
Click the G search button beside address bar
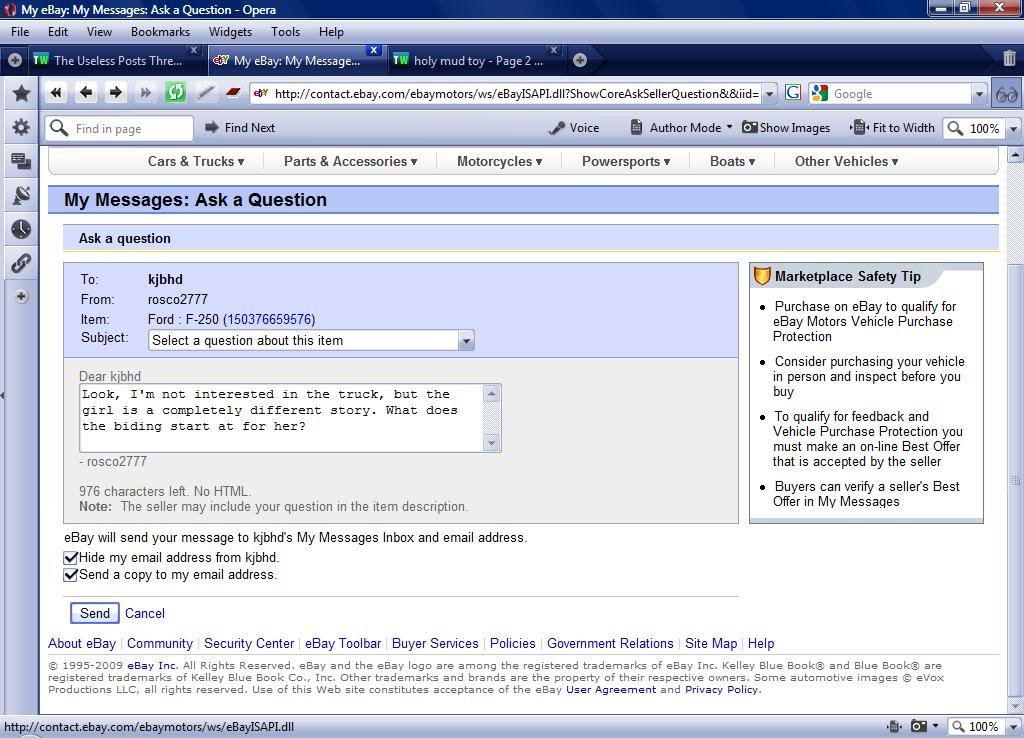[x=793, y=93]
